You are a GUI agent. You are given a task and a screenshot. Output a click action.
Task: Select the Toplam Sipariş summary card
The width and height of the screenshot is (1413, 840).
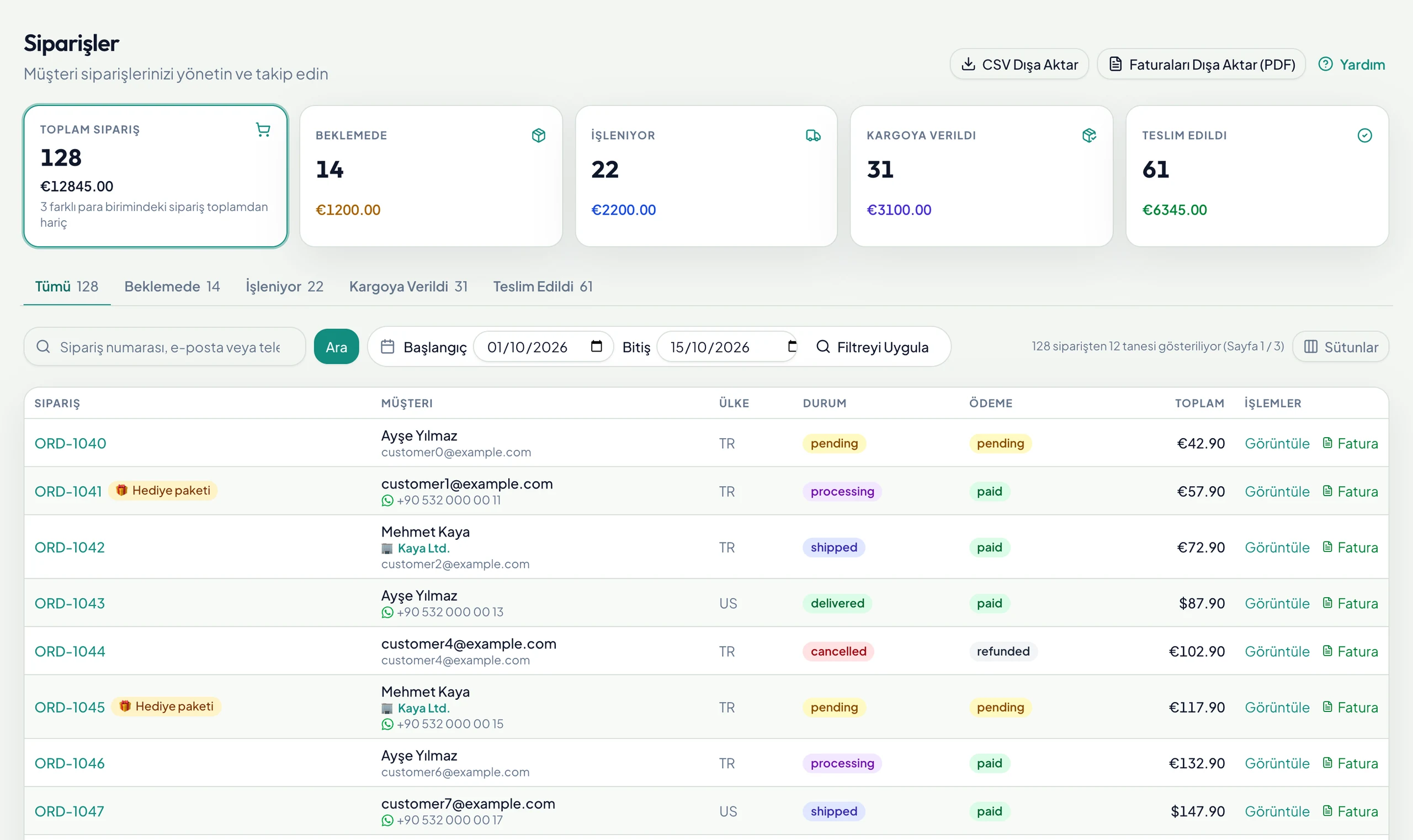[x=156, y=176]
